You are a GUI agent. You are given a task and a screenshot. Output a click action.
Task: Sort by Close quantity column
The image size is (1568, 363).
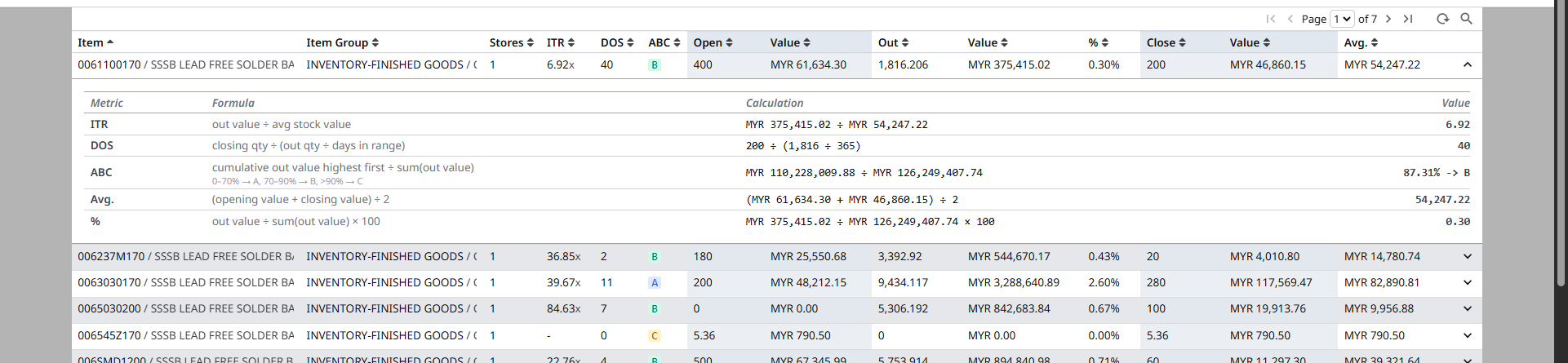(1166, 42)
